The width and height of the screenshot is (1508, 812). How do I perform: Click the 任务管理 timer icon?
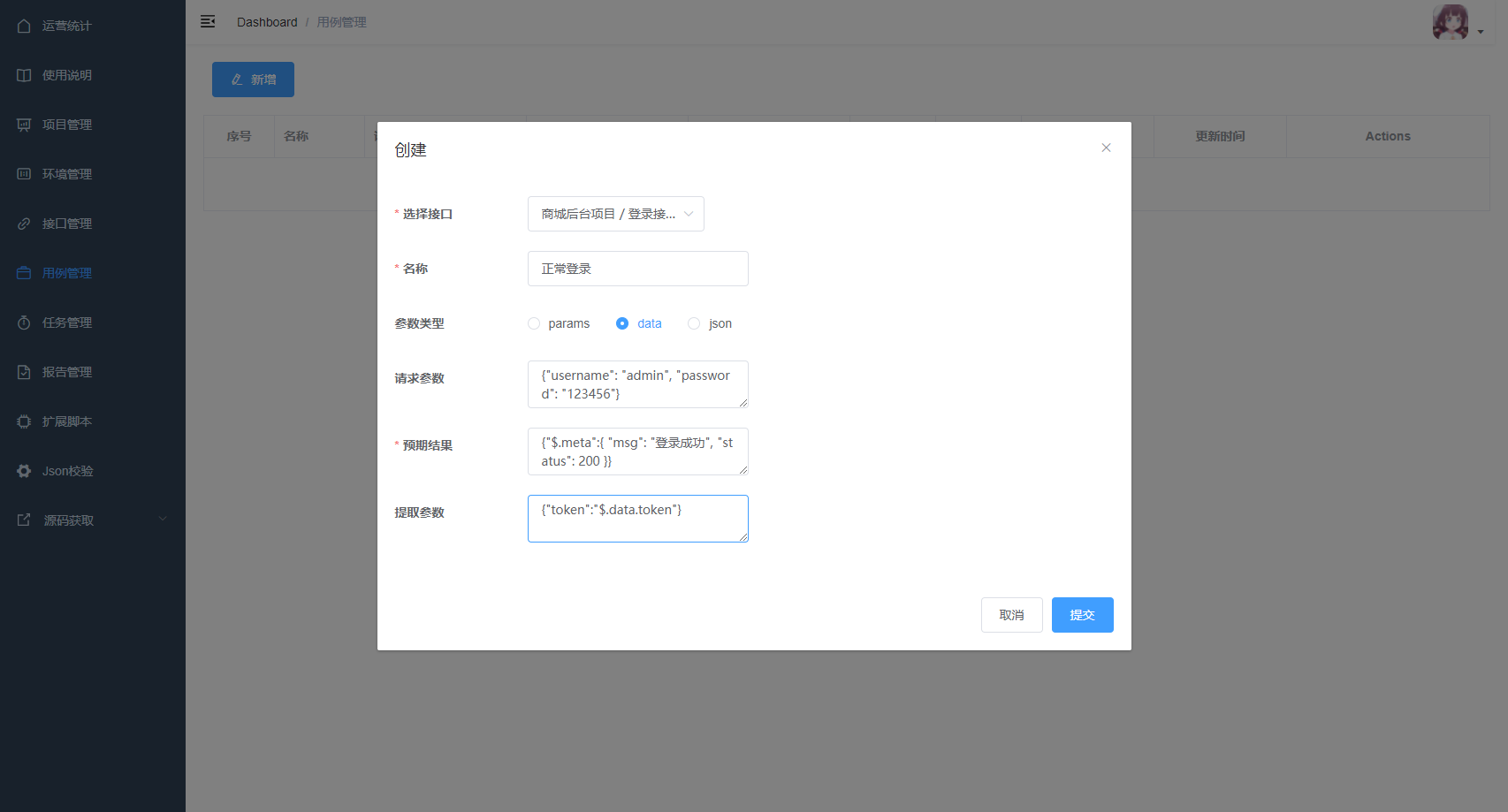click(24, 323)
